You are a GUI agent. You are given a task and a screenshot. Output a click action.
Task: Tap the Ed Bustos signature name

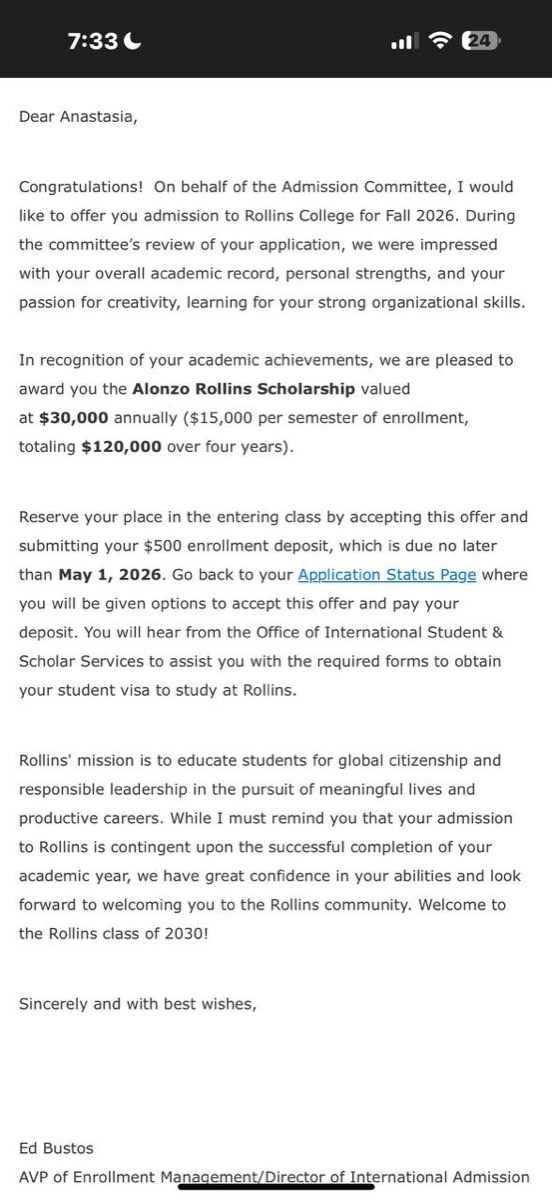click(56, 1148)
